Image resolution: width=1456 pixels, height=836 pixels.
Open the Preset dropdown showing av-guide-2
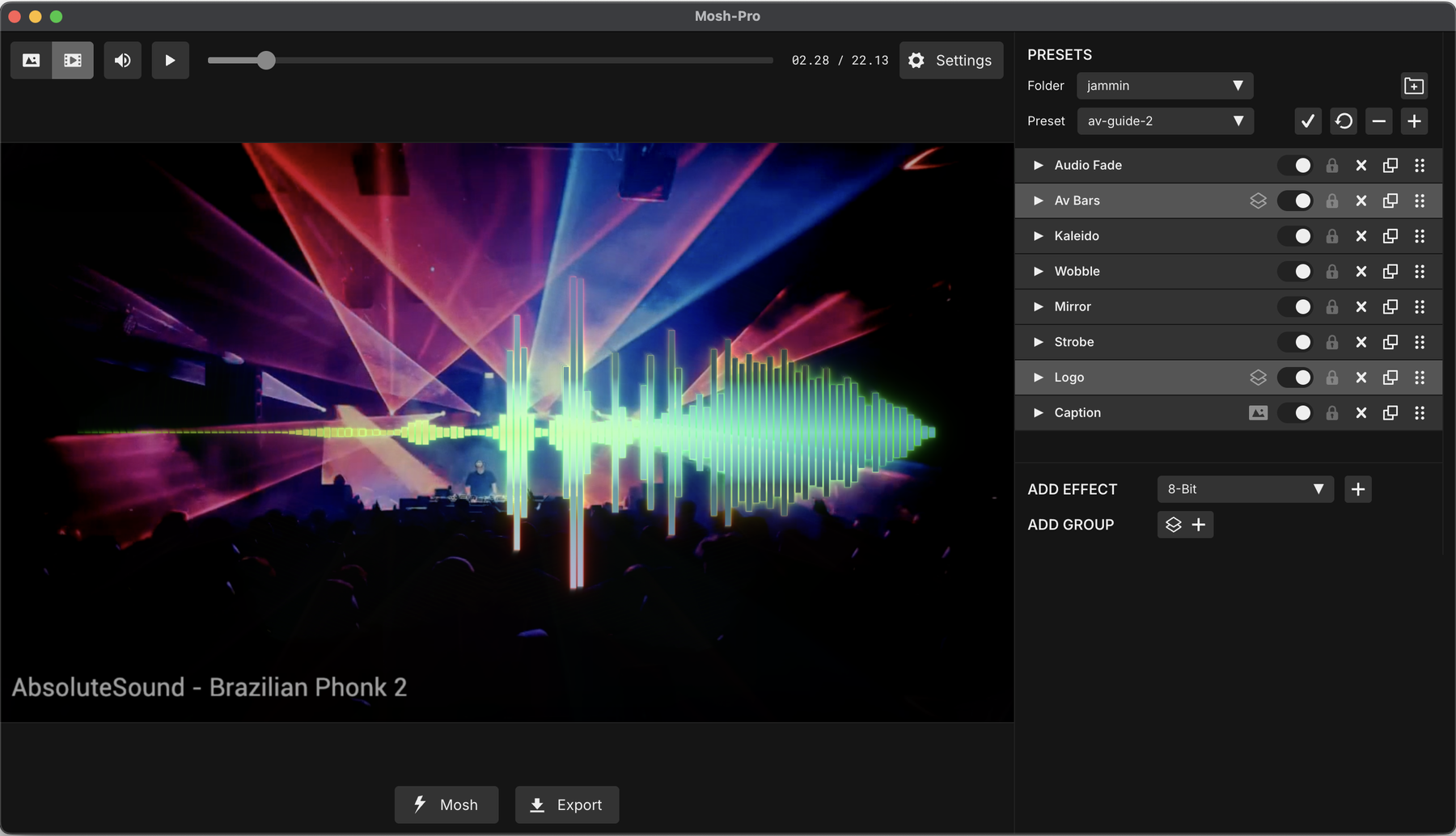click(x=1165, y=121)
